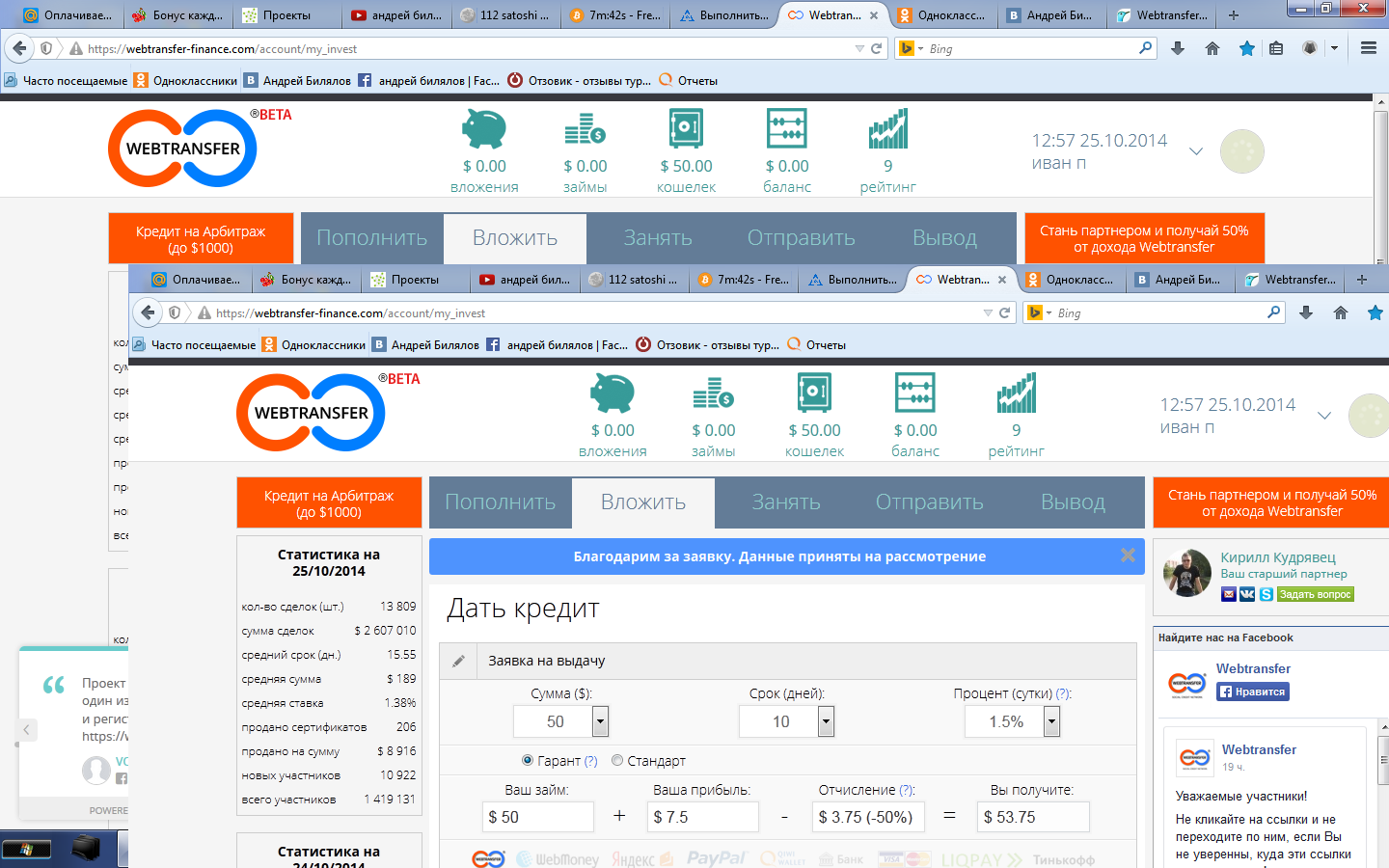
Task: Click the Ваша прибыль $ 7.5 field
Action: point(703,817)
